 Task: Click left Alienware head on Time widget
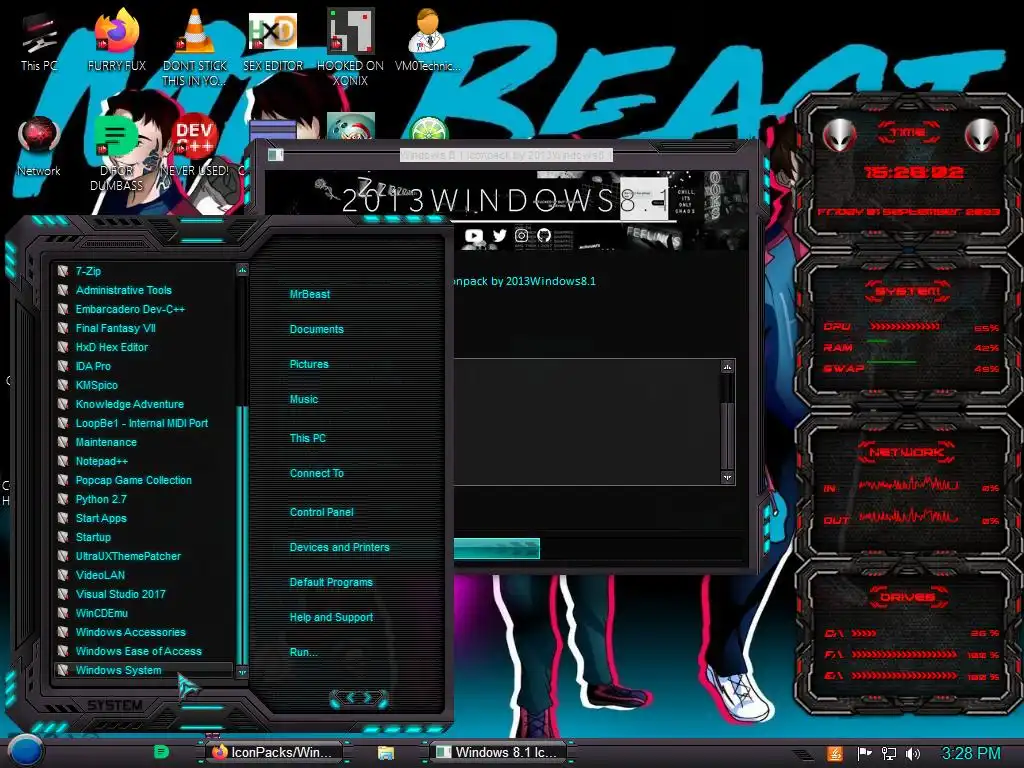(839, 135)
